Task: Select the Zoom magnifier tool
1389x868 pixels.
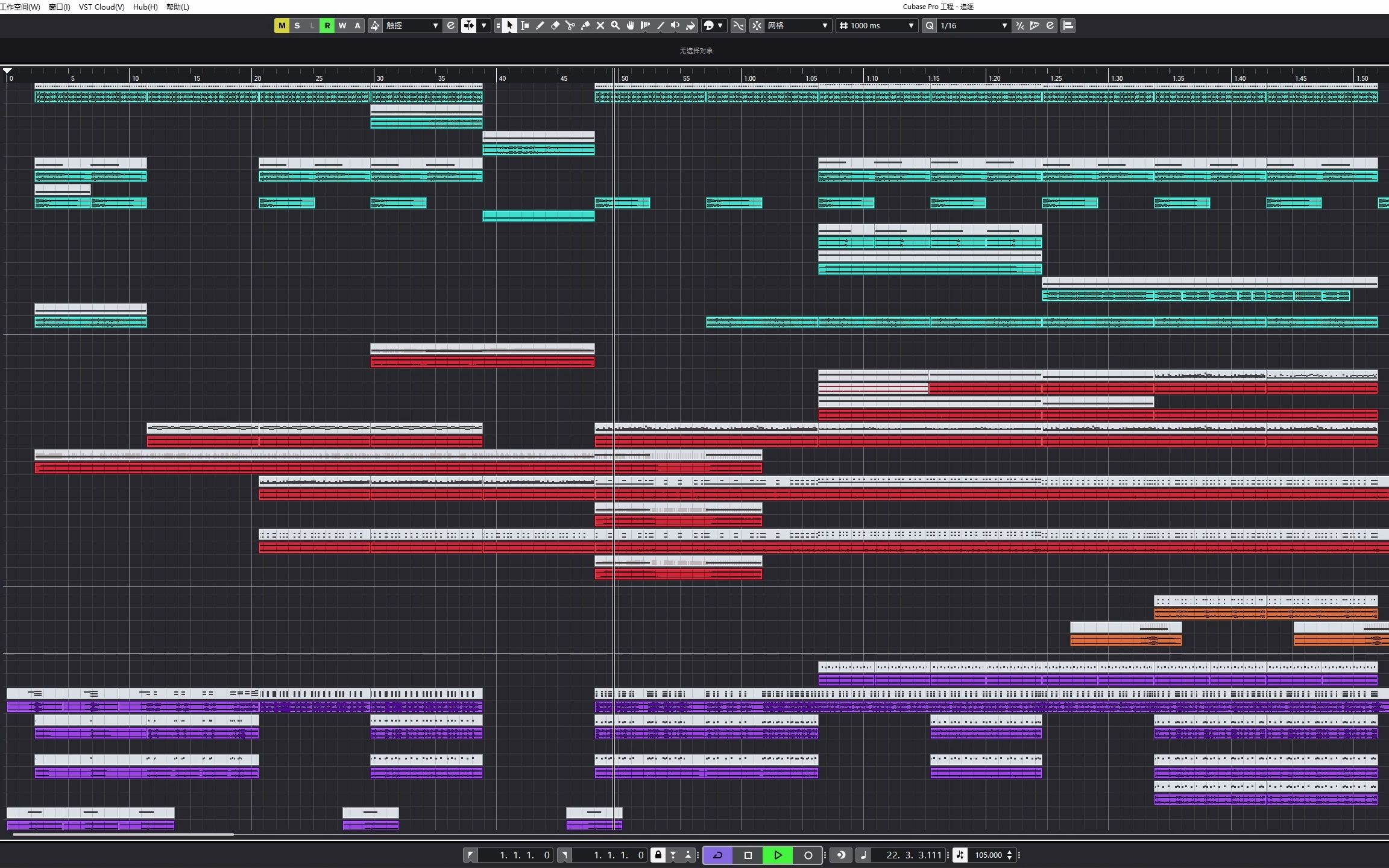Action: [615, 25]
